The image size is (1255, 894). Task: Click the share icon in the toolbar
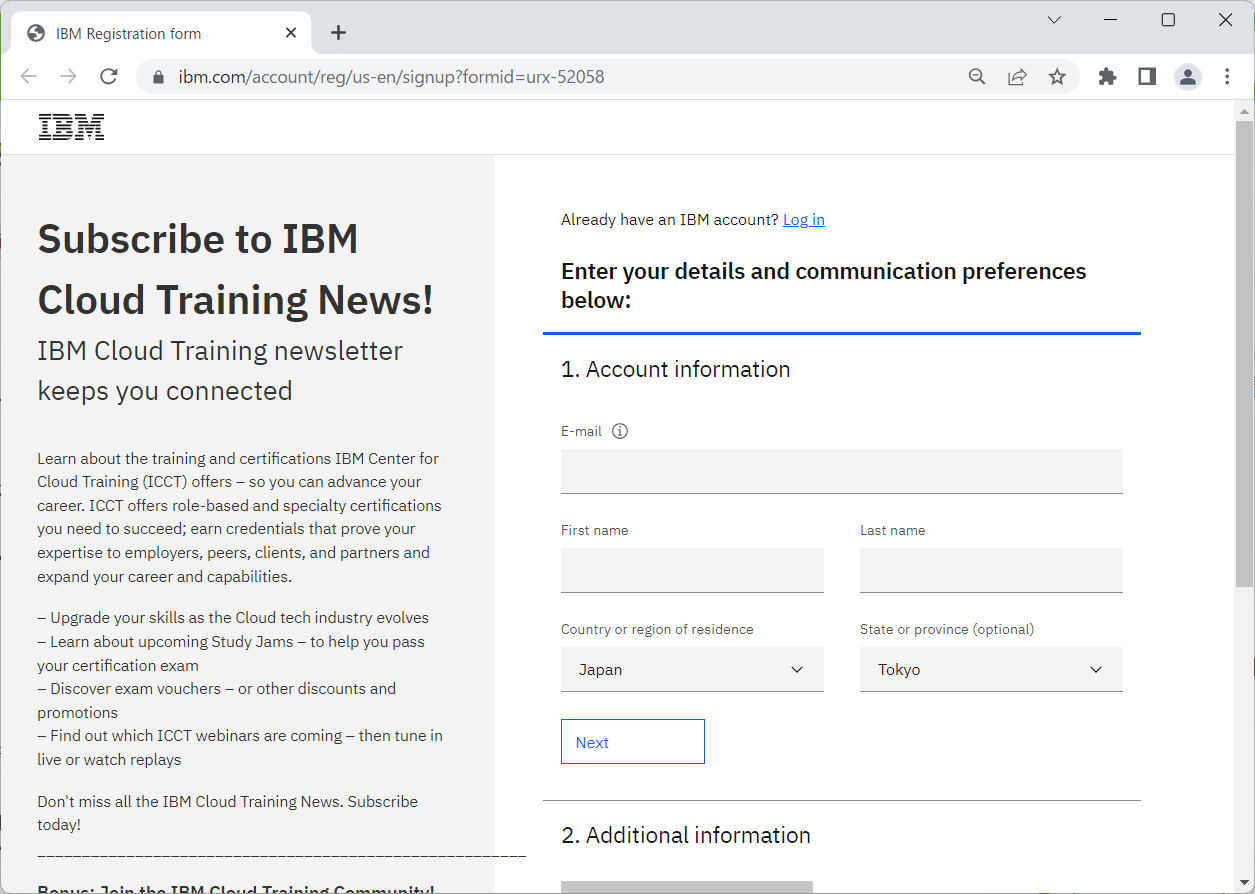coord(1017,76)
